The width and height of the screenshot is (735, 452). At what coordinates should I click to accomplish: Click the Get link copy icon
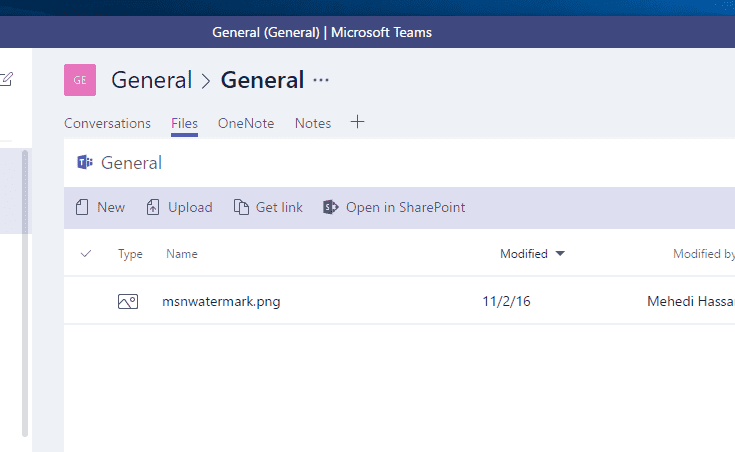[241, 207]
